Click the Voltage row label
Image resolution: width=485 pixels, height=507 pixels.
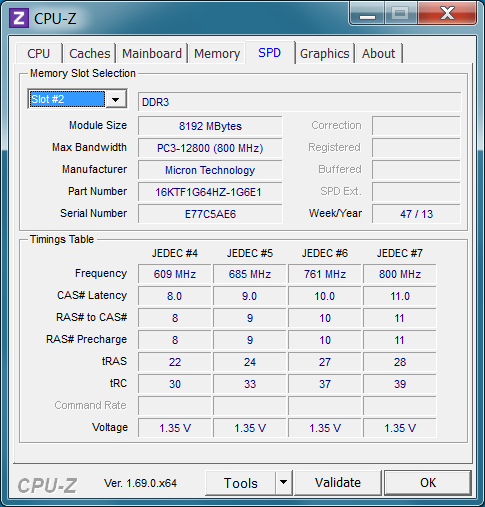coord(110,427)
